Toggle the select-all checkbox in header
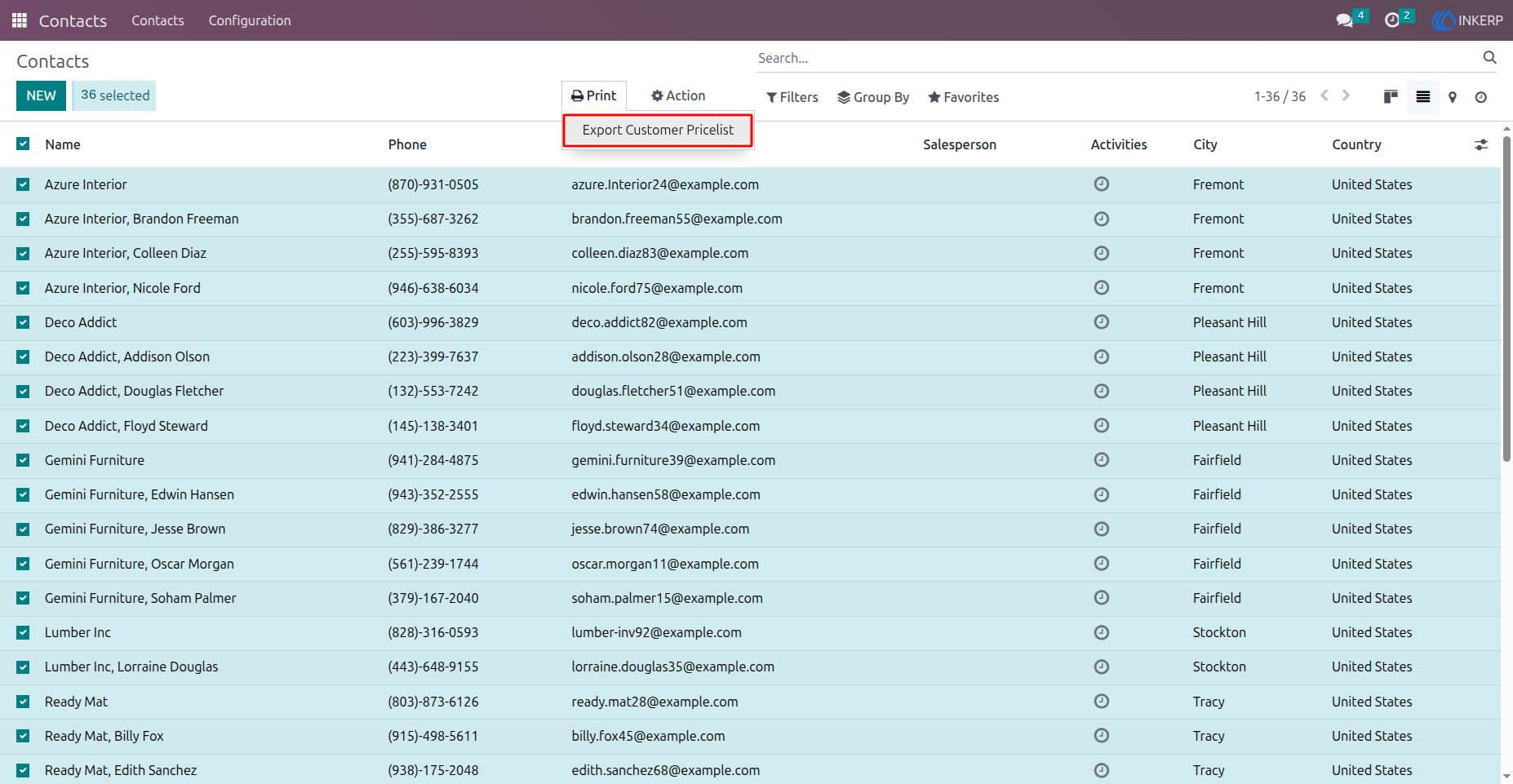Screen dimensions: 1513x784 (23, 144)
